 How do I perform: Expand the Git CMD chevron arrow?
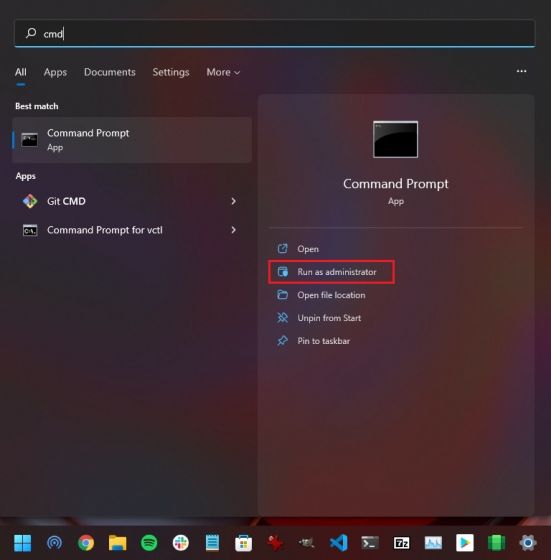(x=233, y=201)
